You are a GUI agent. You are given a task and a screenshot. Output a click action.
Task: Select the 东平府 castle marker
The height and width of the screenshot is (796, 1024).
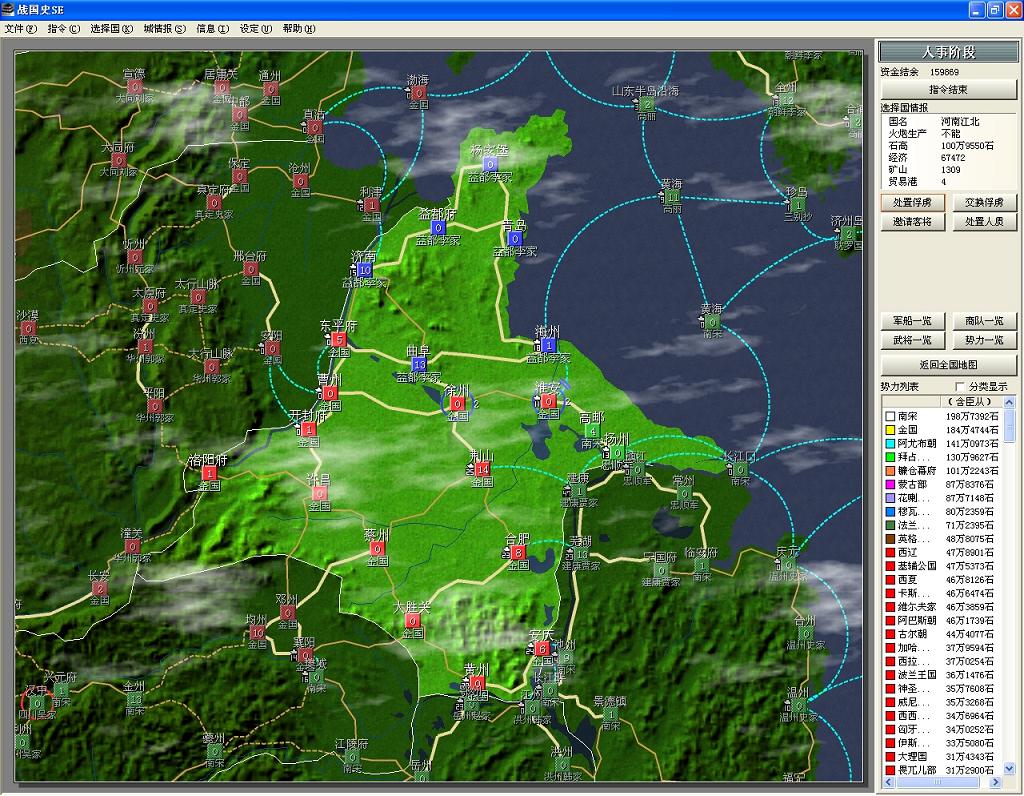[x=339, y=338]
